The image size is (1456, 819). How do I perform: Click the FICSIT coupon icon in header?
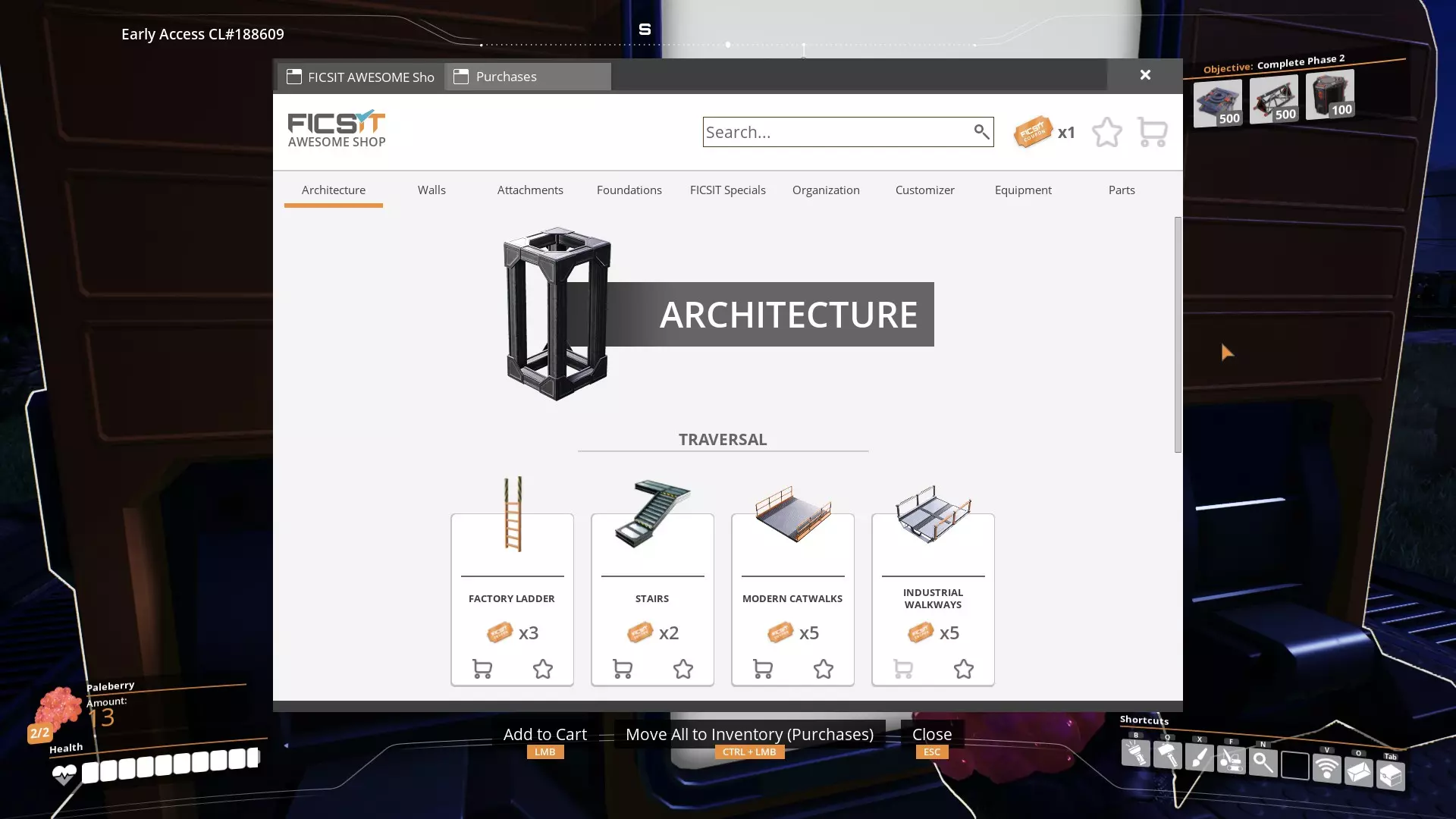pyautogui.click(x=1033, y=132)
